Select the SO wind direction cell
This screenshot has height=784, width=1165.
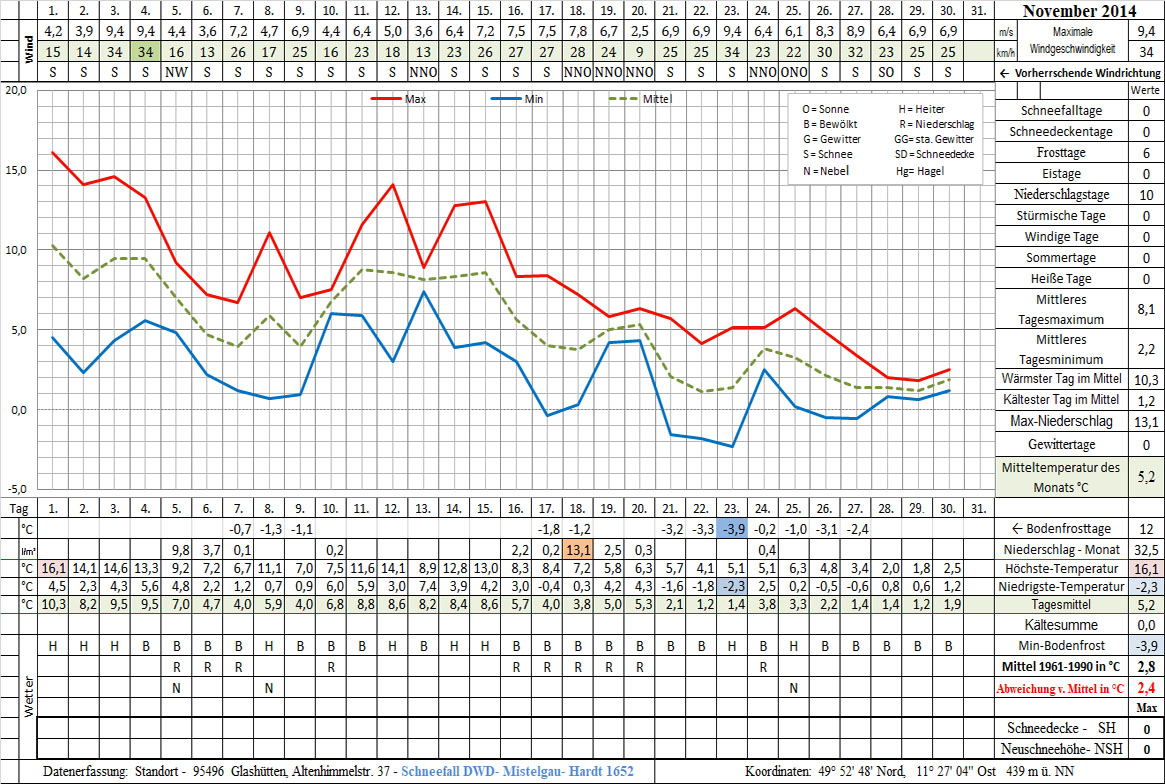pos(886,73)
